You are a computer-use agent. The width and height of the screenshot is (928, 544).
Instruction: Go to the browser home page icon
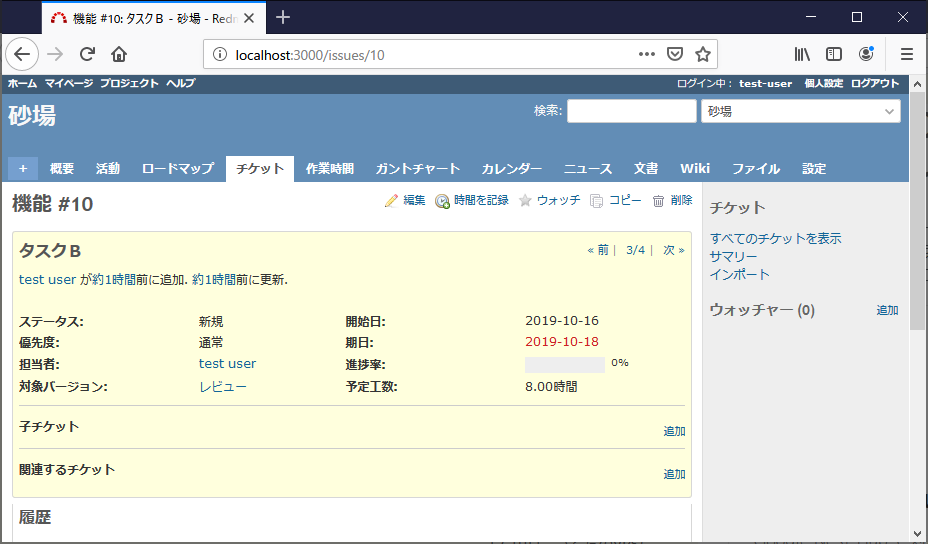tap(119, 54)
